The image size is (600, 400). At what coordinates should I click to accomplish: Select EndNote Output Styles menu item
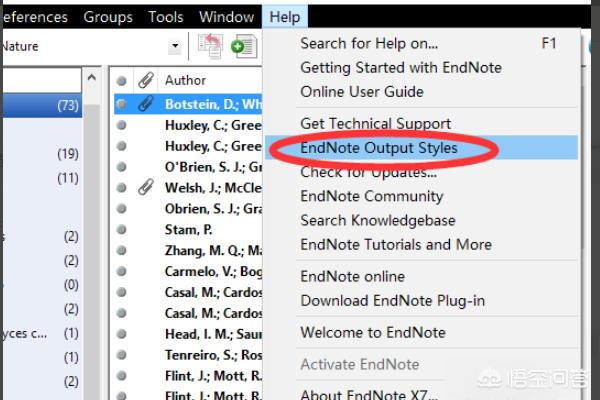[421, 148]
